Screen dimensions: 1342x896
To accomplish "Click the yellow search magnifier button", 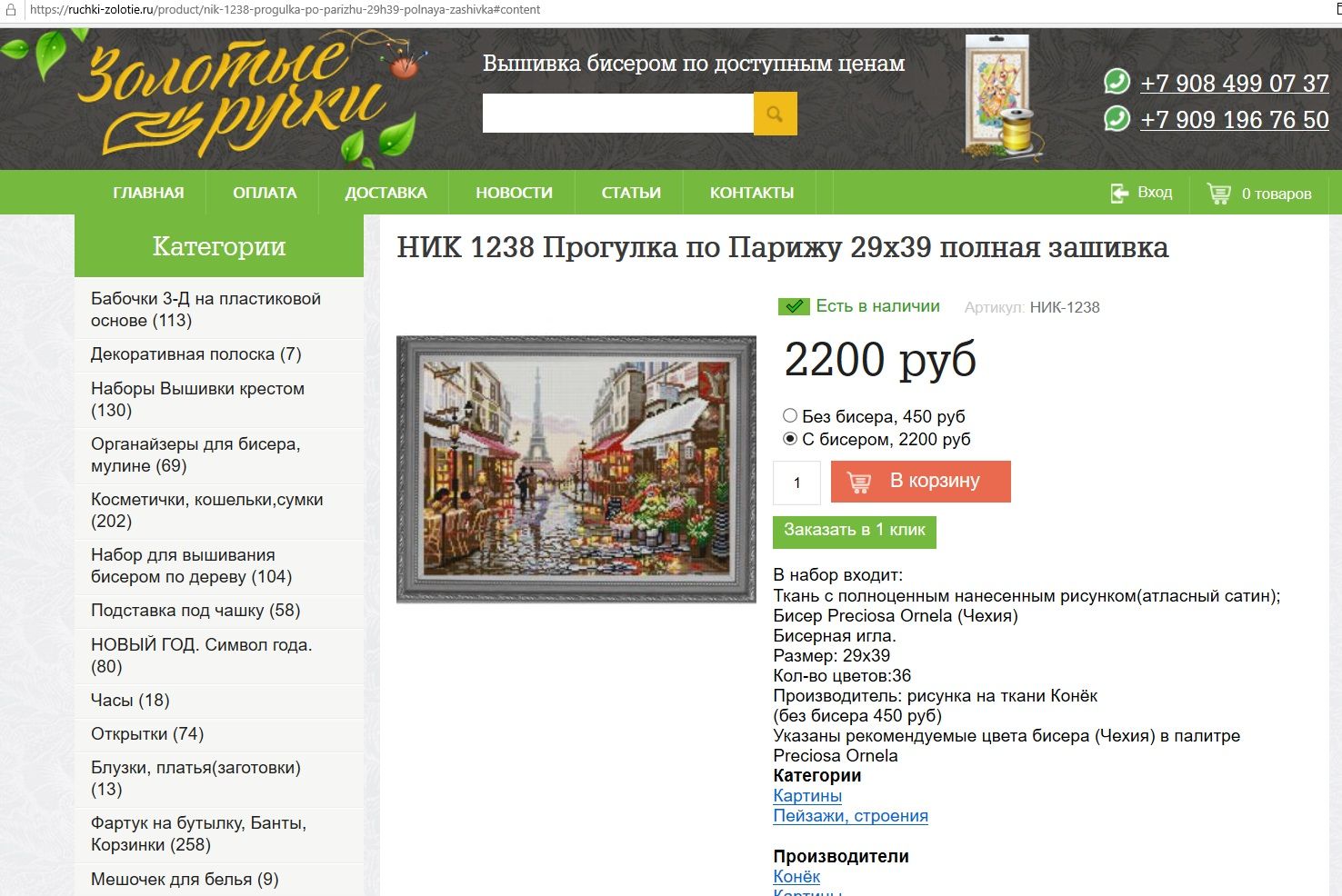I will click(775, 114).
